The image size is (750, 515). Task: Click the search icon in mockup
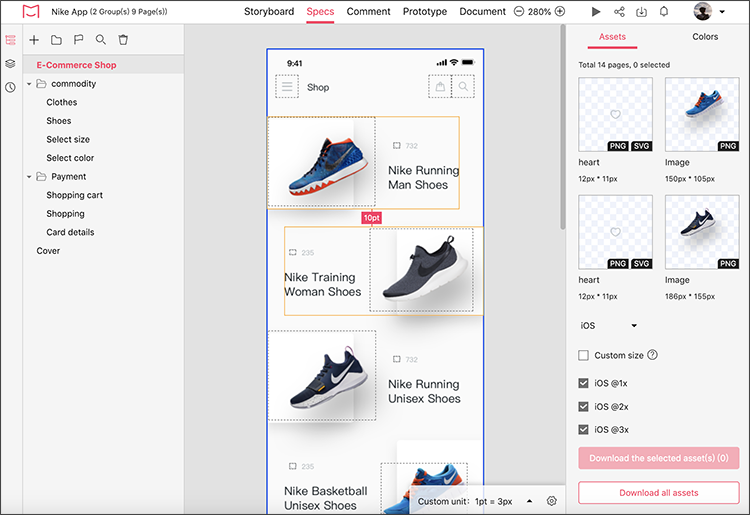coord(463,87)
